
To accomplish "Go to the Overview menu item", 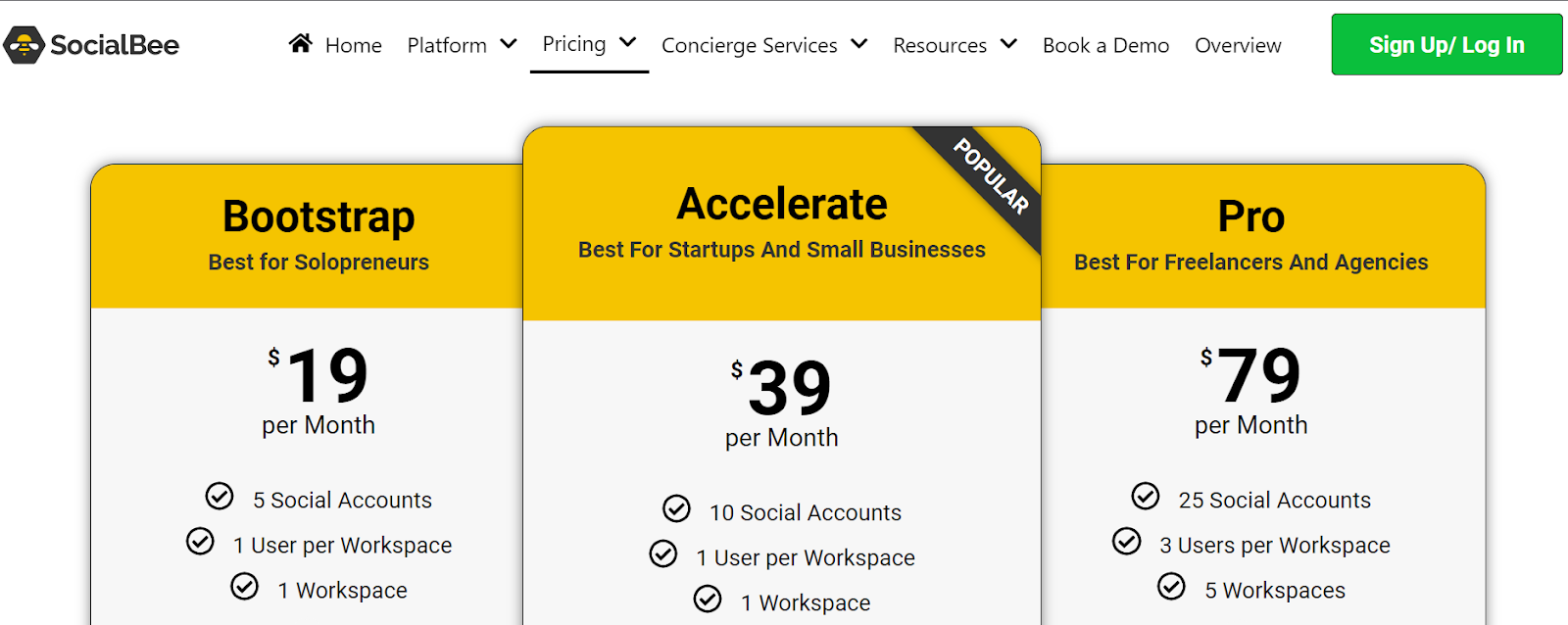I will coord(1238,45).
